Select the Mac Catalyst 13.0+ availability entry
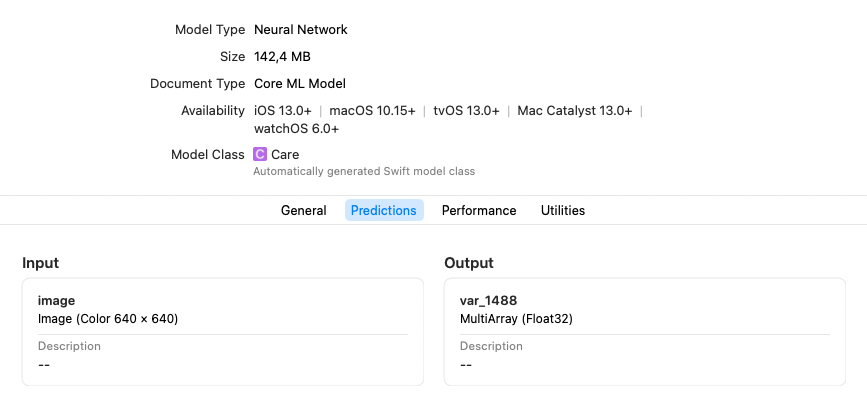This screenshot has width=867, height=407. 575,111
